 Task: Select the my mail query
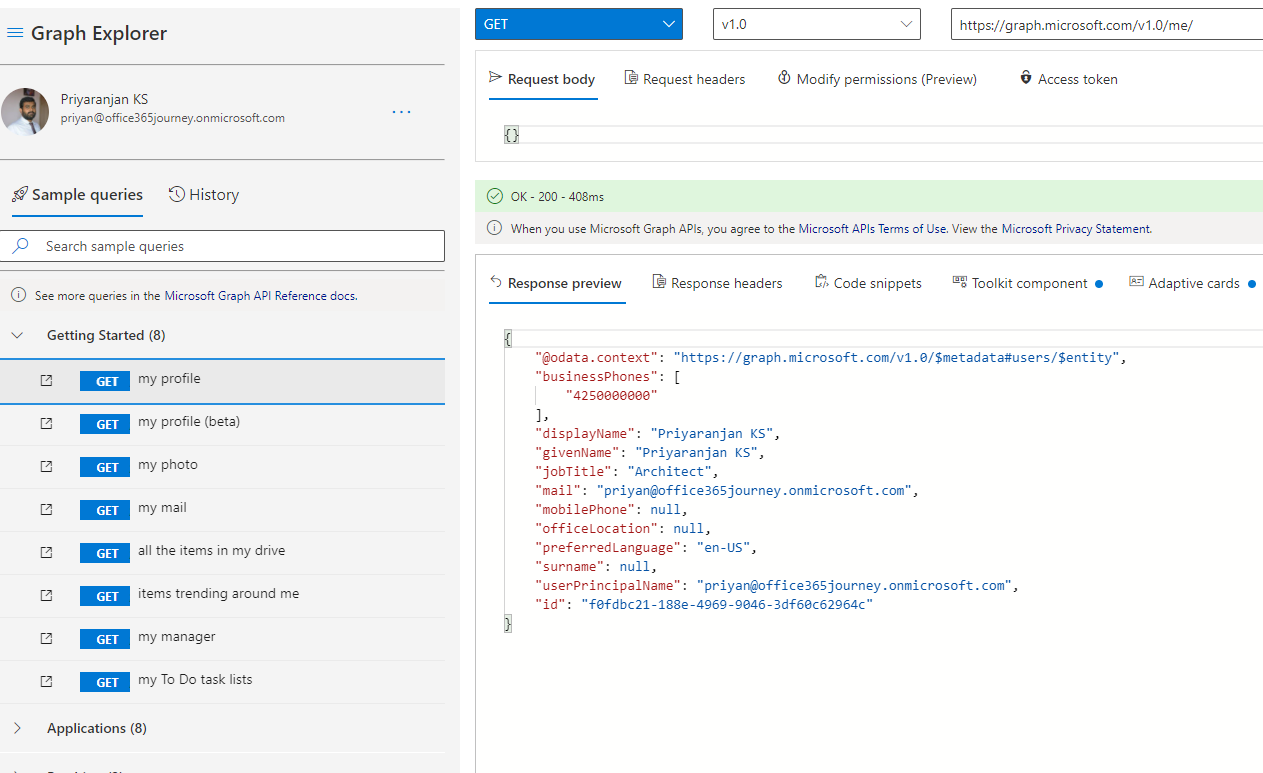coord(222,510)
